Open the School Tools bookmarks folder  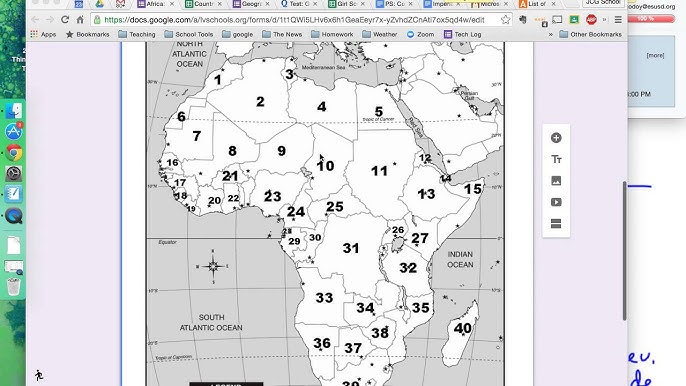click(189, 34)
